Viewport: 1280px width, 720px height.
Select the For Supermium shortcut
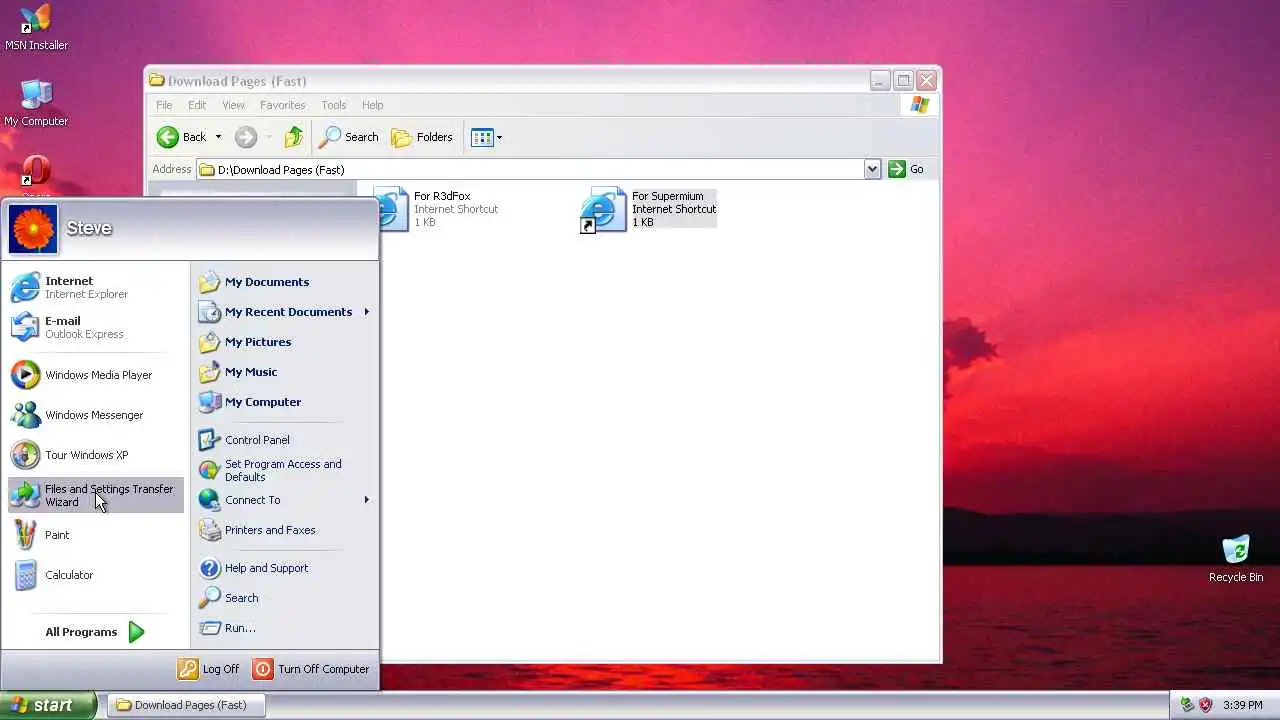pos(649,209)
